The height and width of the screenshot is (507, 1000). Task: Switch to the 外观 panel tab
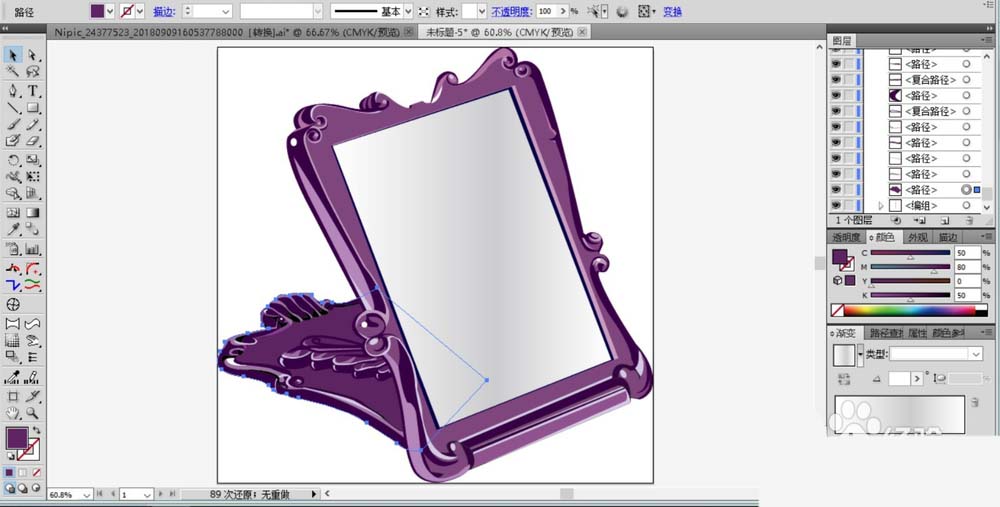(x=916, y=237)
